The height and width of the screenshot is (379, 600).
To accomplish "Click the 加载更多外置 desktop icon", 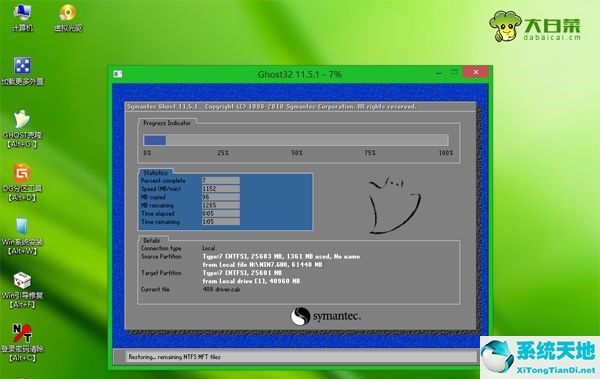I will [22, 71].
